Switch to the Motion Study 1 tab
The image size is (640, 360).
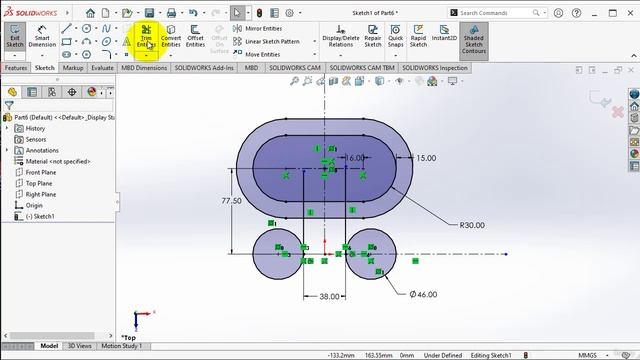point(121,346)
